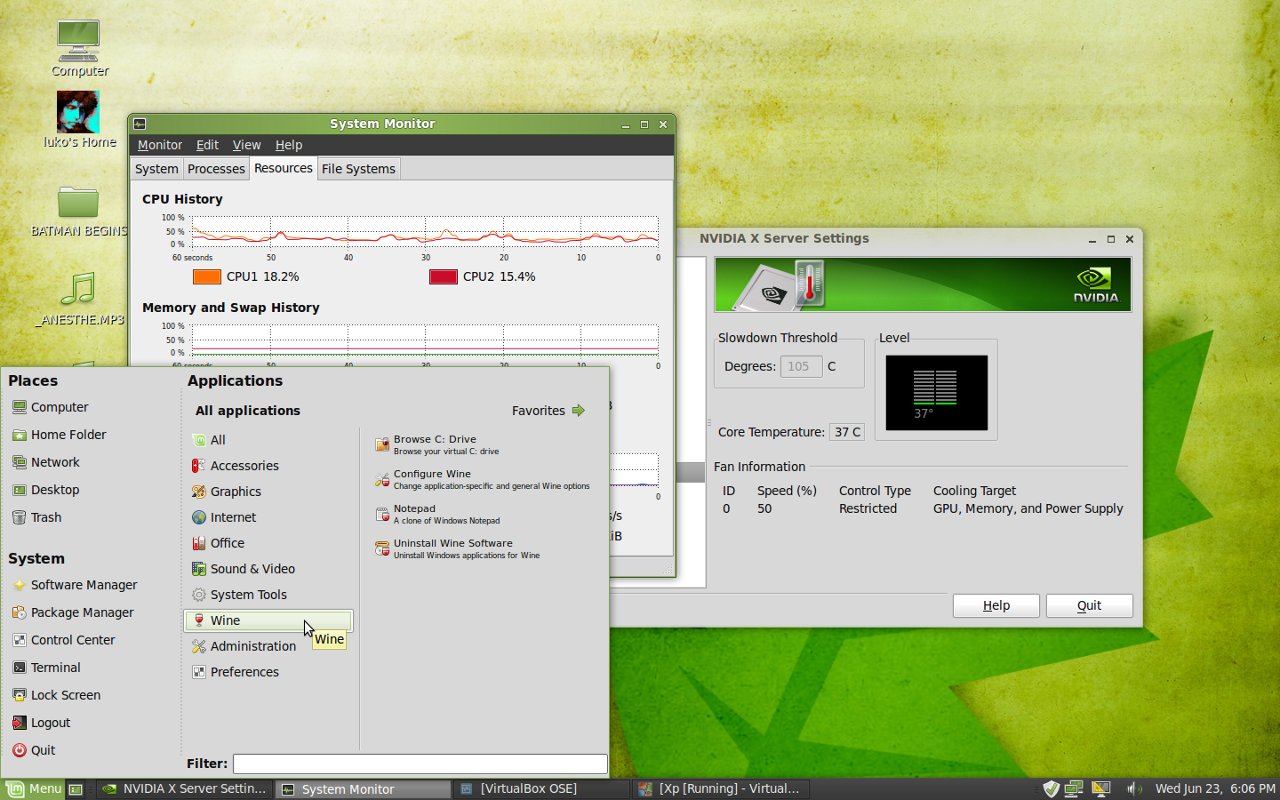Click the volume speaker tray icon
Screen dimensions: 1280x800
(x=1136, y=789)
